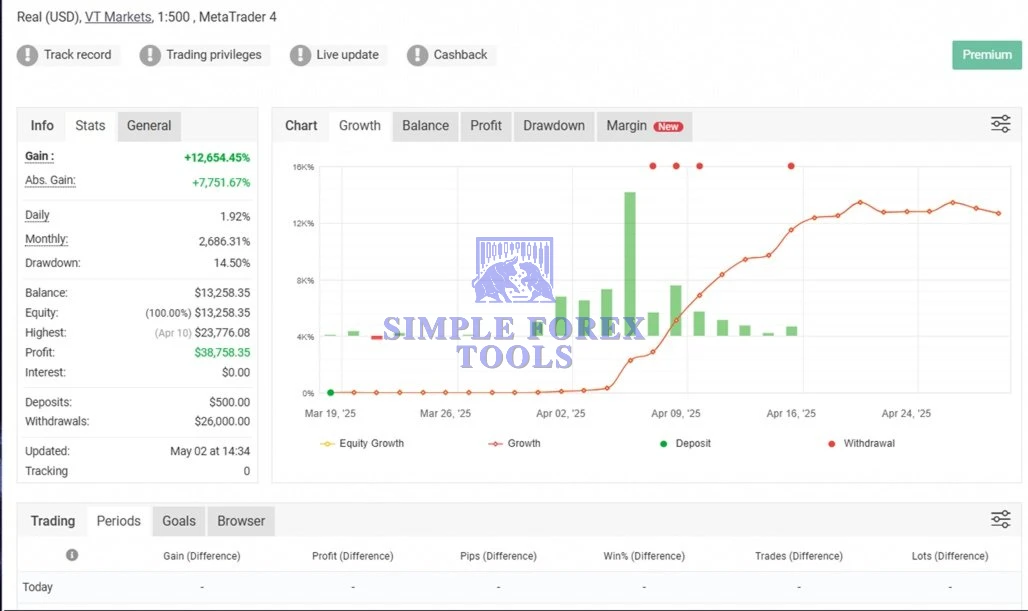Switch to the Goals tab

pos(179,521)
